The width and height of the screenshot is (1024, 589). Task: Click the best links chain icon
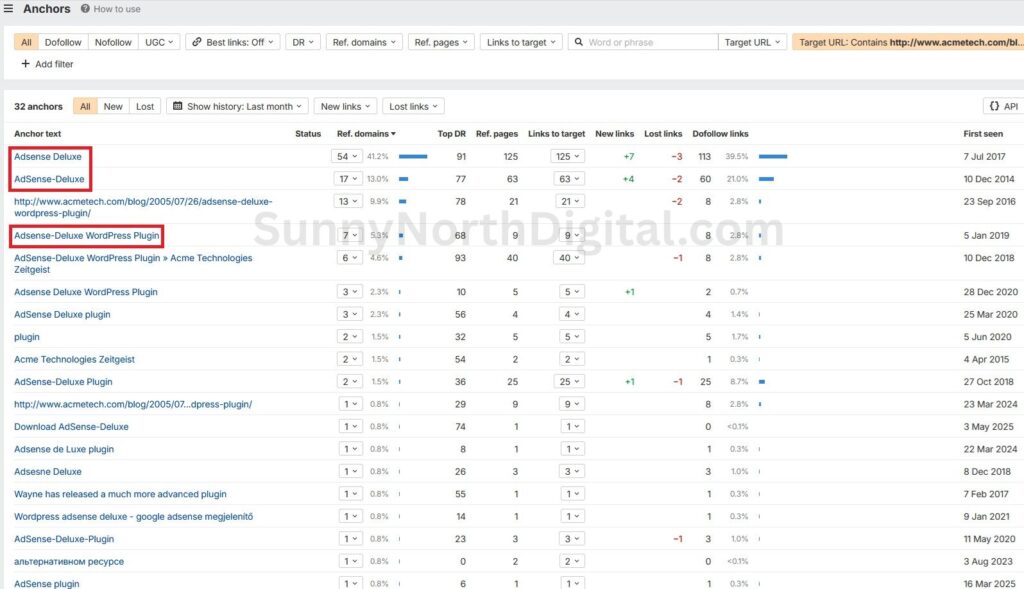pyautogui.click(x=197, y=42)
